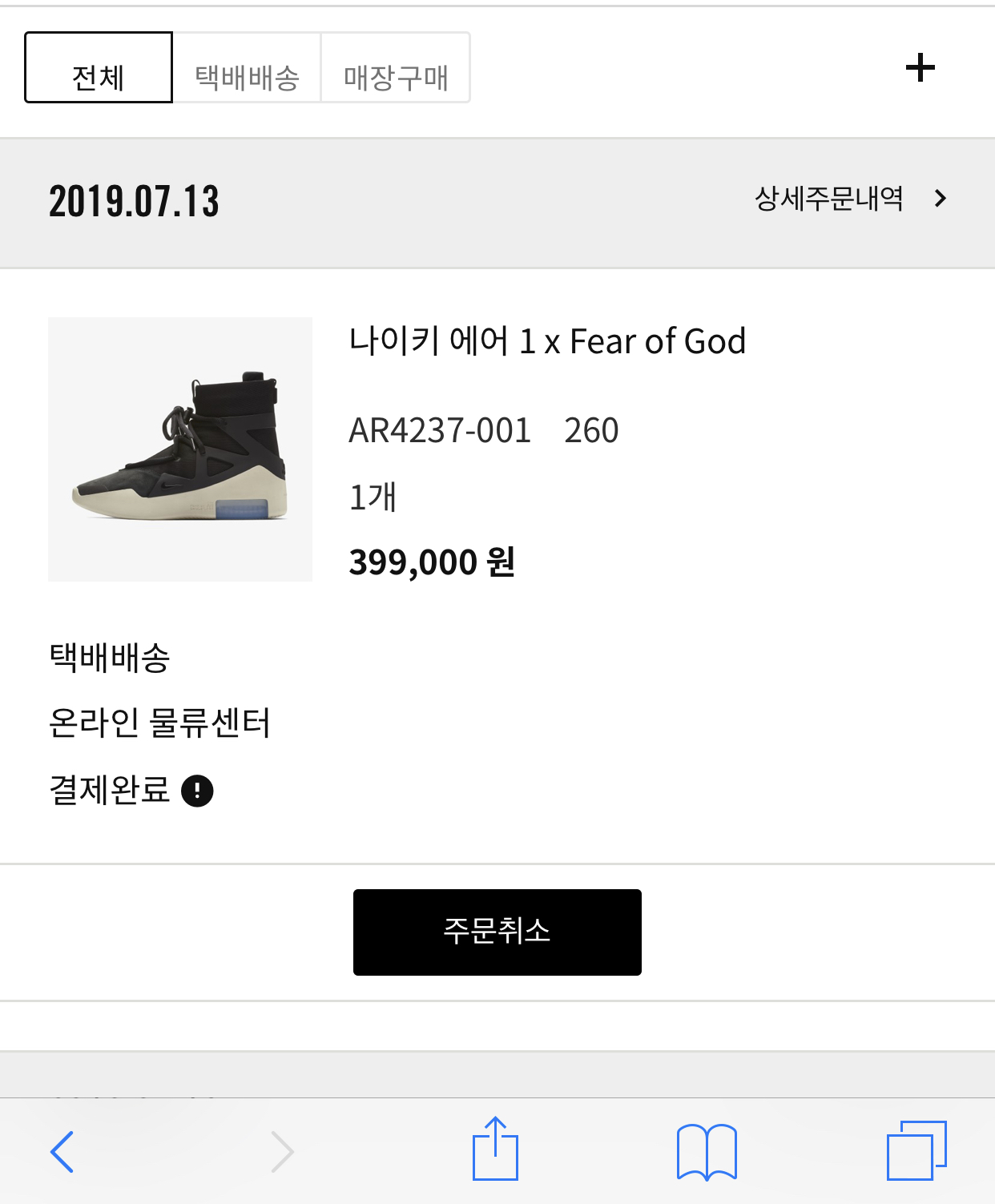Expand order details with chevron arrow

coord(941,199)
